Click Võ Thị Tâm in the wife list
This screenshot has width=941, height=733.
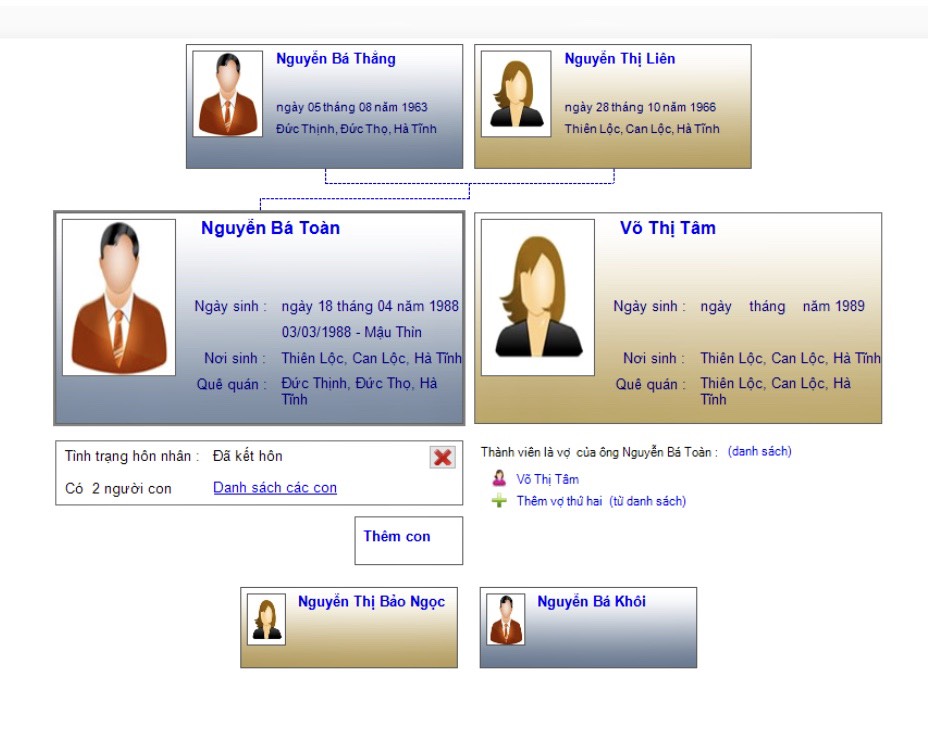coord(547,479)
